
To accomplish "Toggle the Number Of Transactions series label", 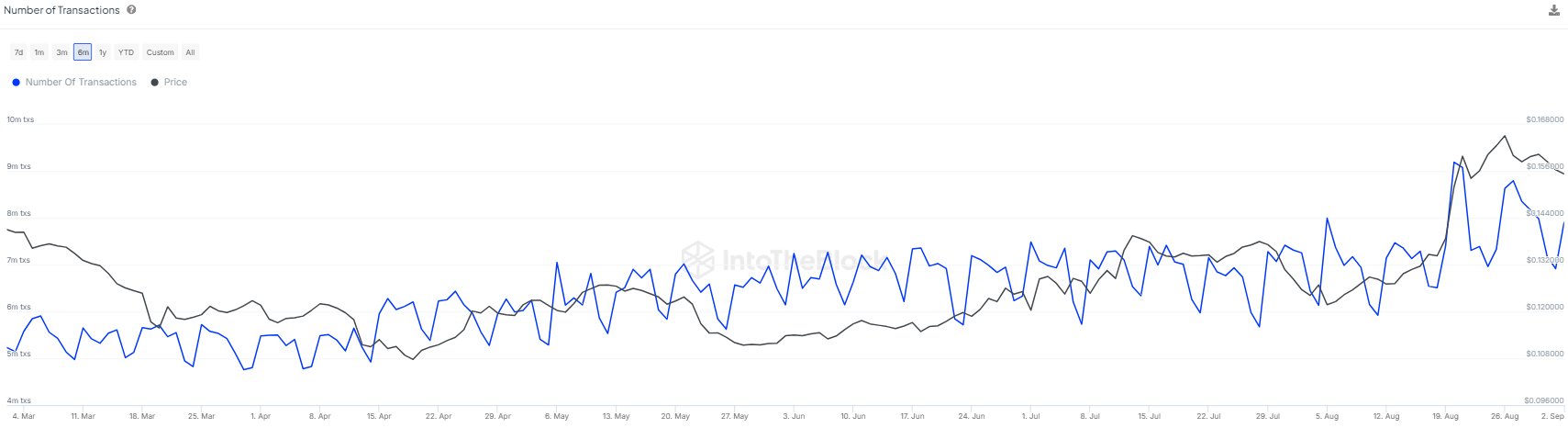I will click(x=81, y=83).
